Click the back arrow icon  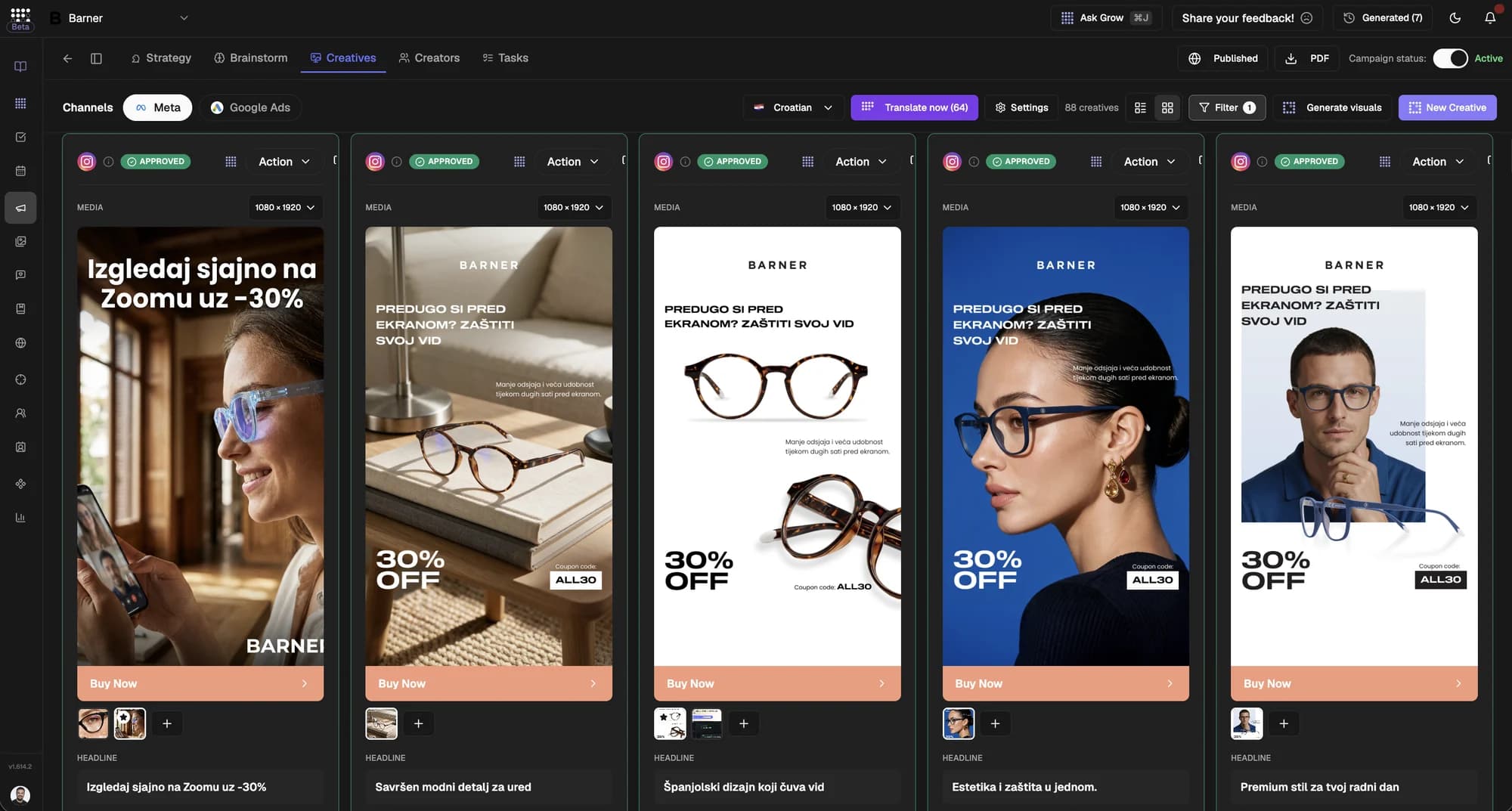point(67,58)
